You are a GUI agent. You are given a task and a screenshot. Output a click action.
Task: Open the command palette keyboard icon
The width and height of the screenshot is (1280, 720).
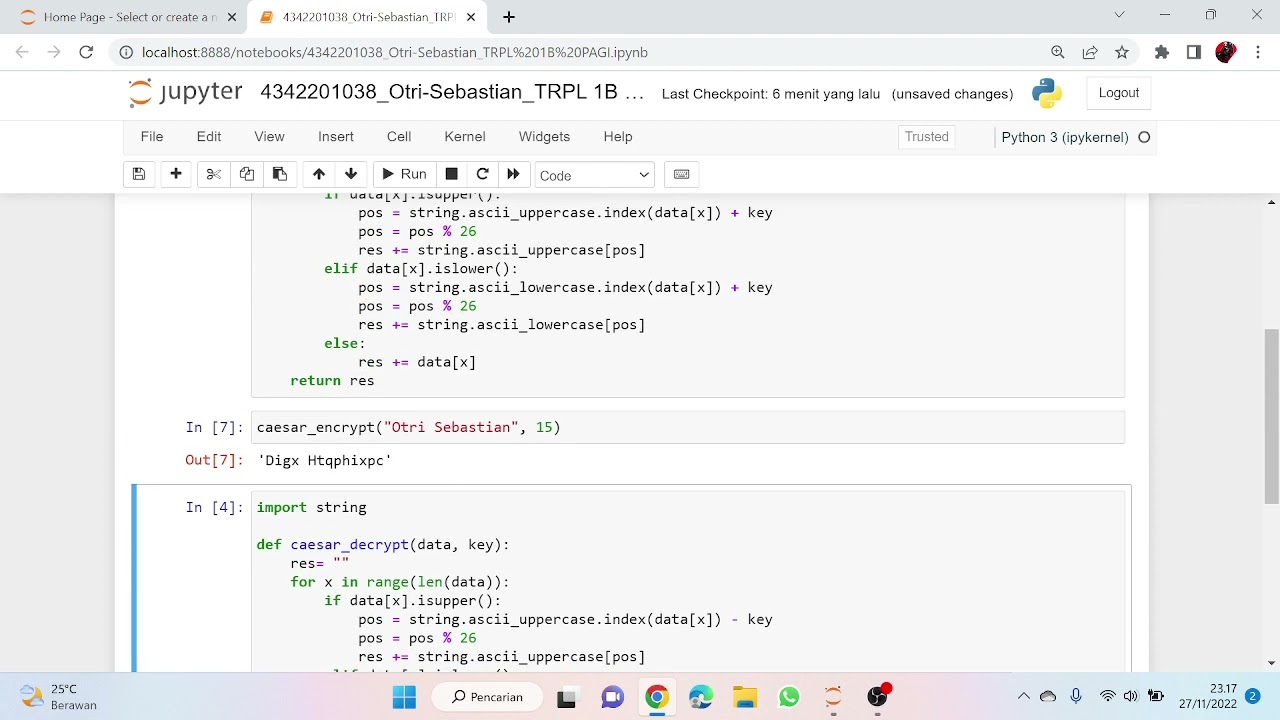[x=681, y=174]
